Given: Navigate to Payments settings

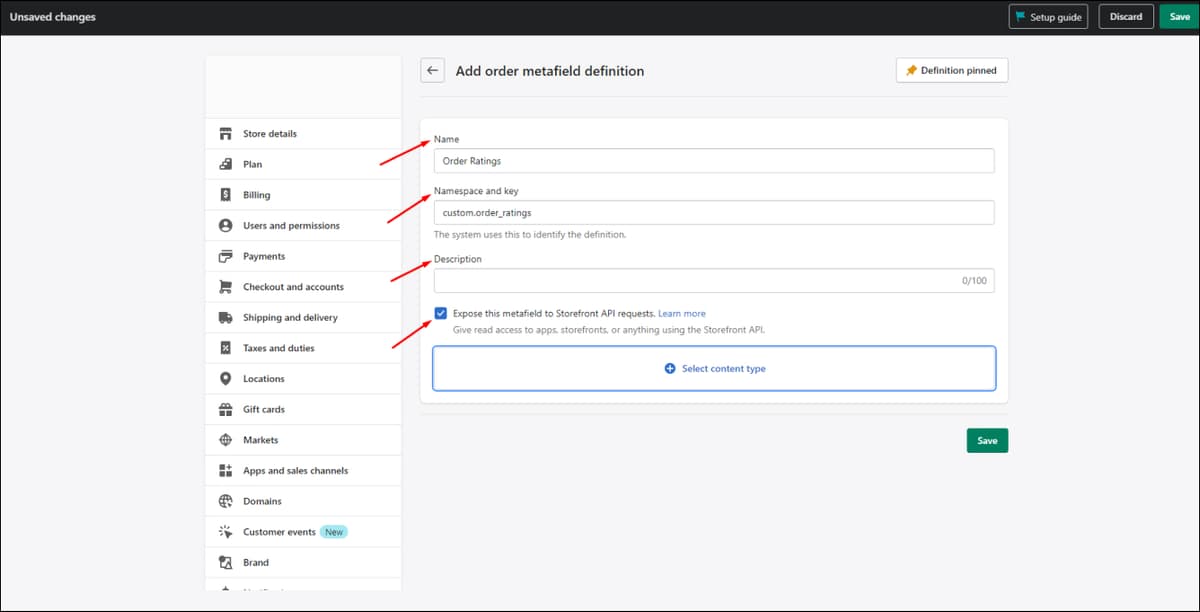Looking at the screenshot, I should [x=303, y=257].
